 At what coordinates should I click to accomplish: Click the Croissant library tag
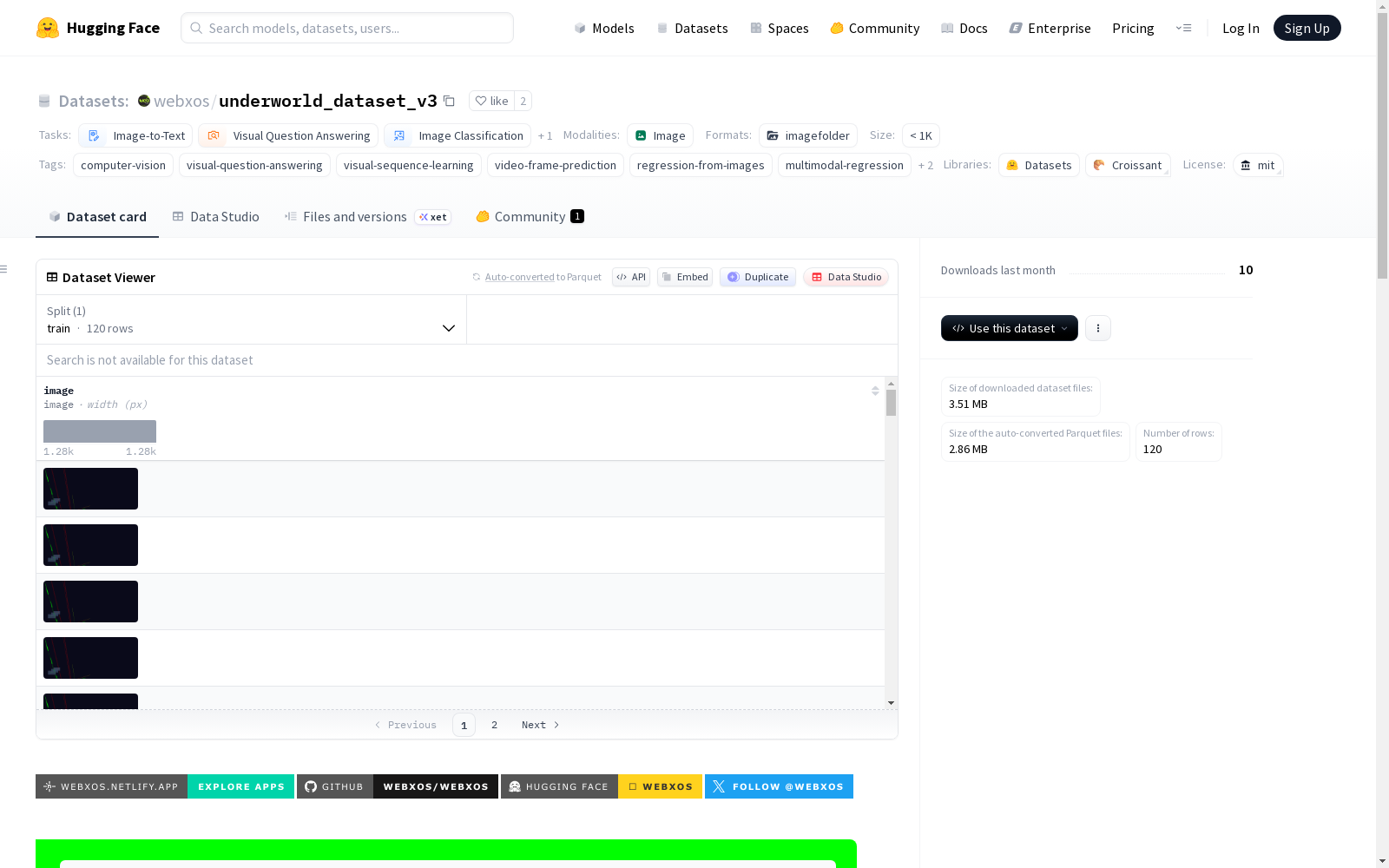tap(1128, 165)
